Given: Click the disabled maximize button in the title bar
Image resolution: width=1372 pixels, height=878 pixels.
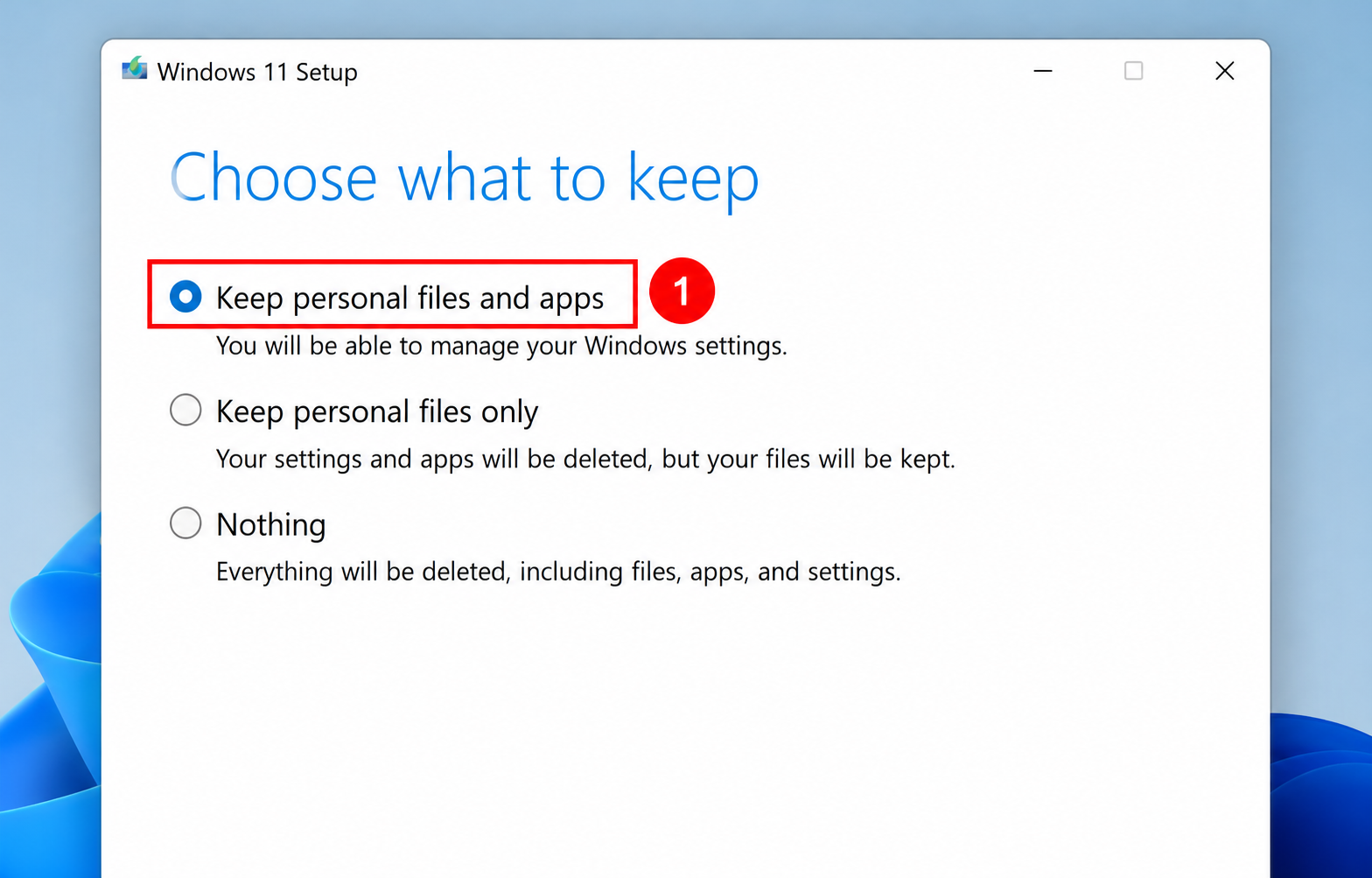Looking at the screenshot, I should click(1133, 71).
